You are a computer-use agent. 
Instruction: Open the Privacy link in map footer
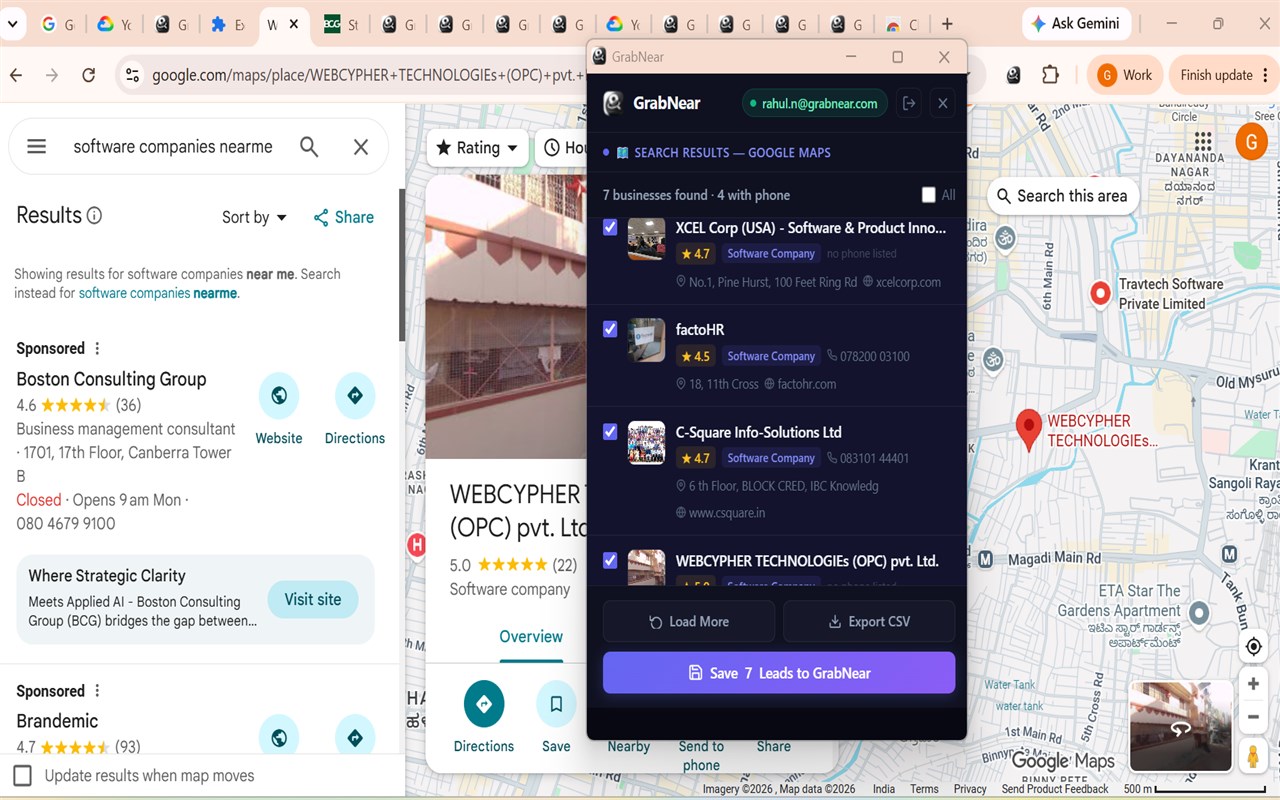coord(969,789)
